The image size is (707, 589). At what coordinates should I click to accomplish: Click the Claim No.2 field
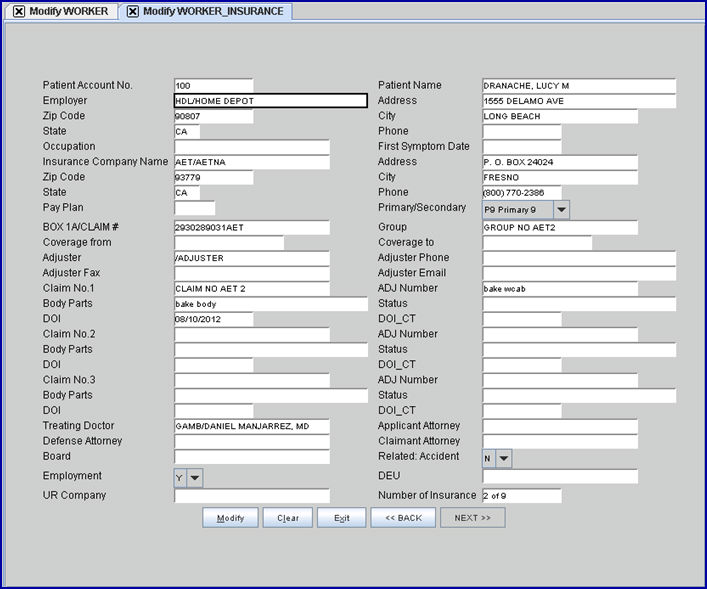[x=252, y=335]
